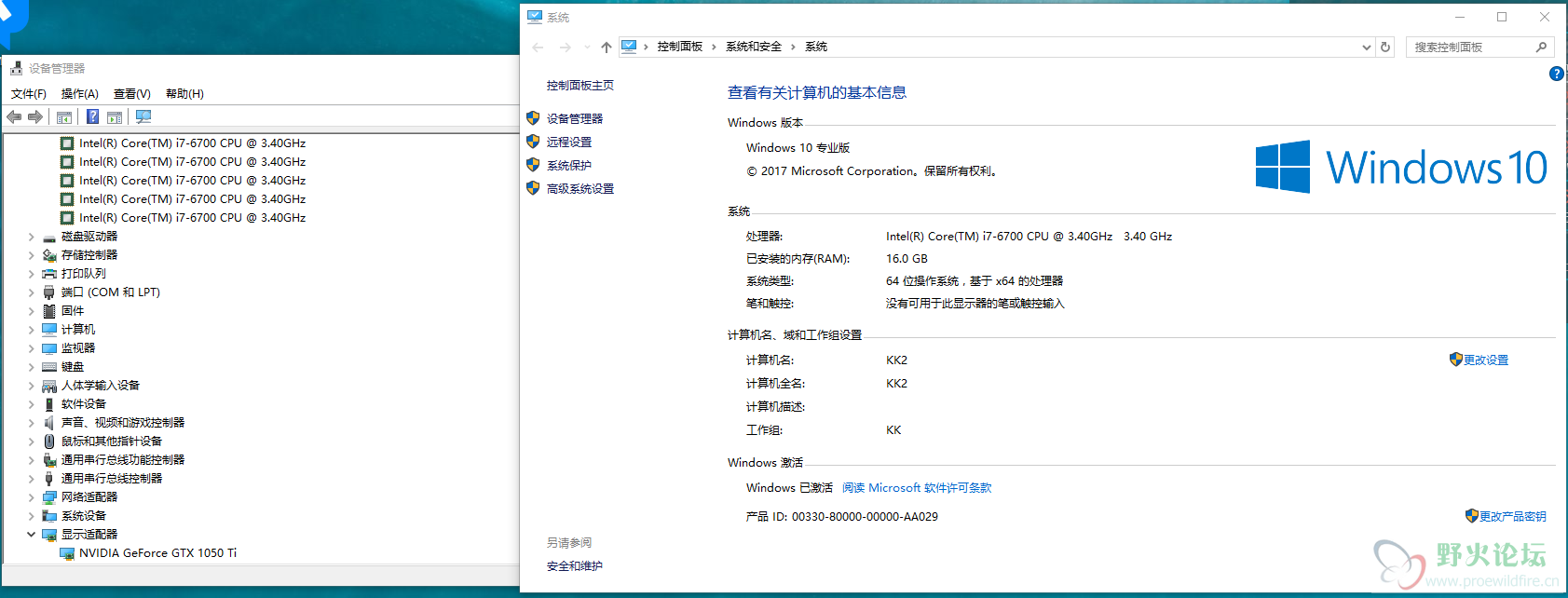The image size is (1568, 598).
Task: Click the blue help icon in System window
Action: click(x=1556, y=74)
